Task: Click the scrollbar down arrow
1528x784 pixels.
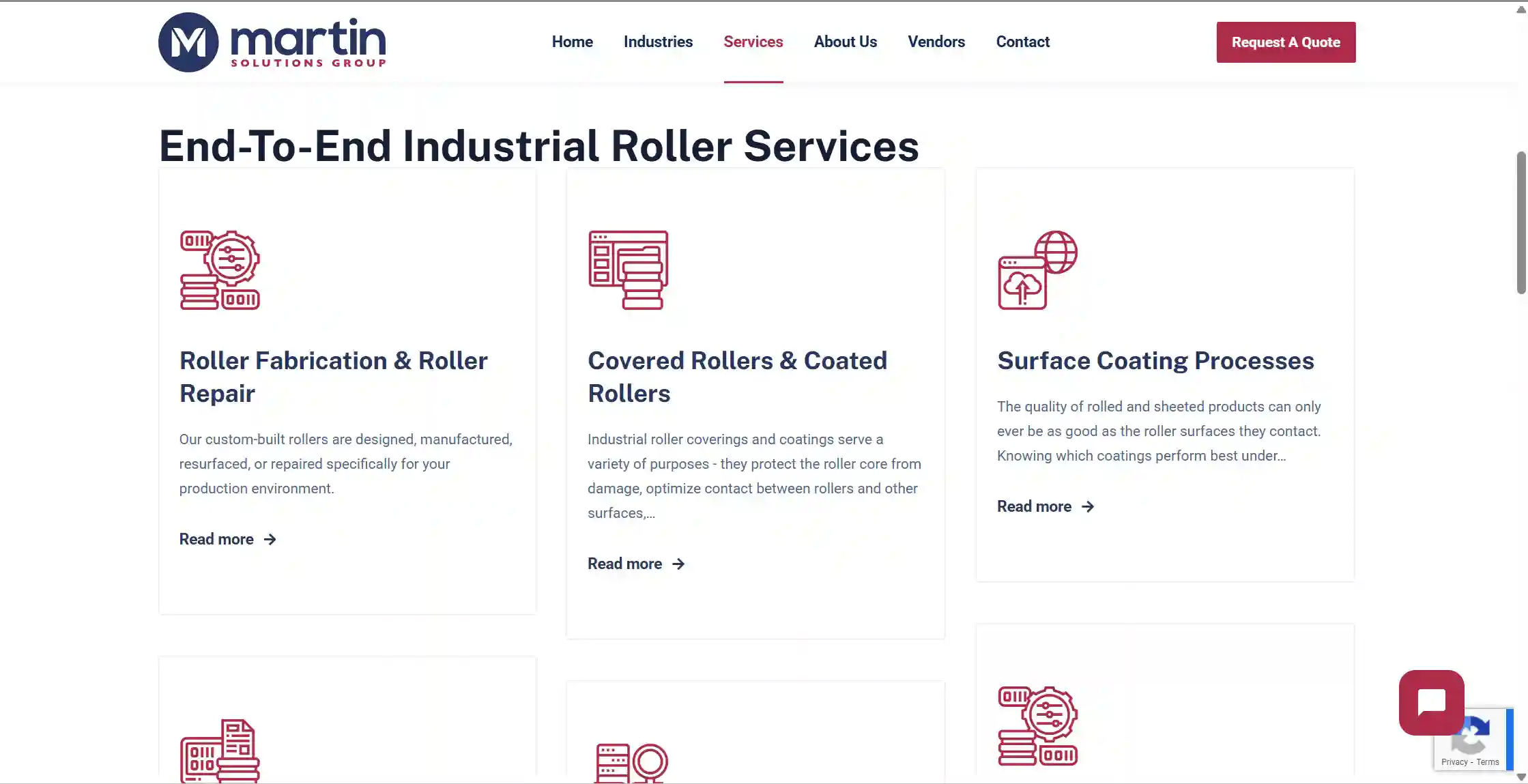Action: point(1521,777)
